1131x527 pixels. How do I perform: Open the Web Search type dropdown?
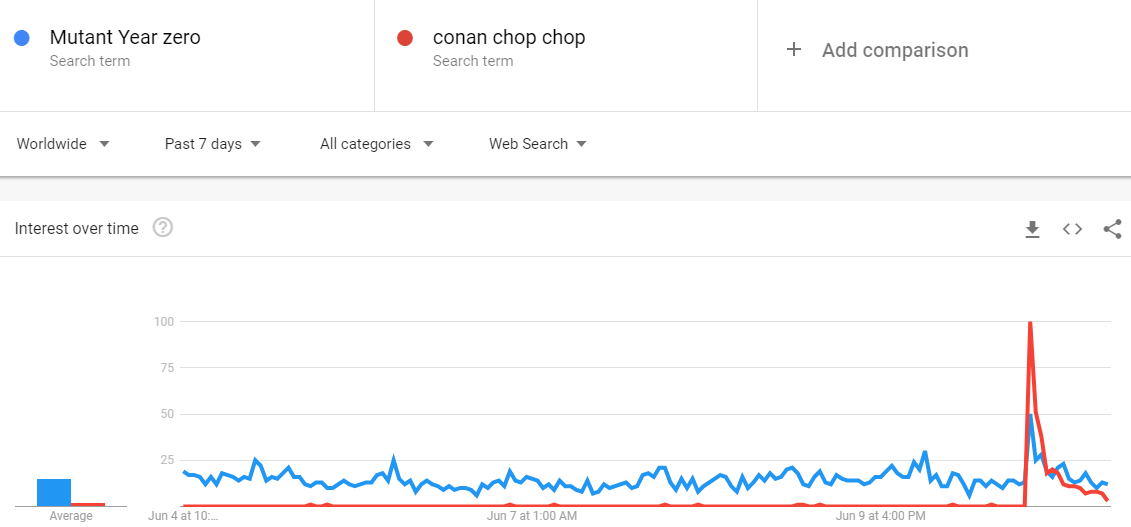[538, 143]
